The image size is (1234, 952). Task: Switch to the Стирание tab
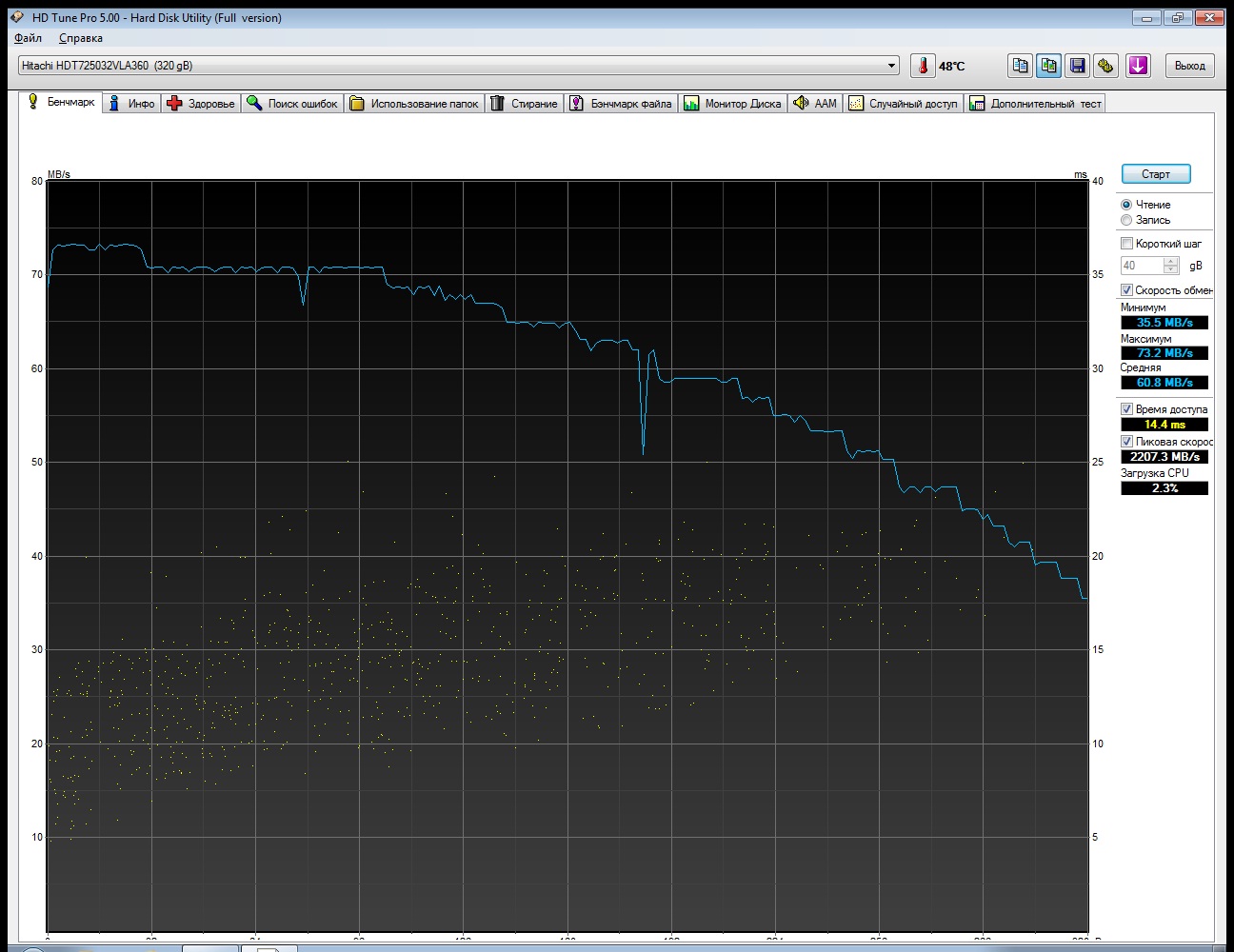(x=525, y=104)
